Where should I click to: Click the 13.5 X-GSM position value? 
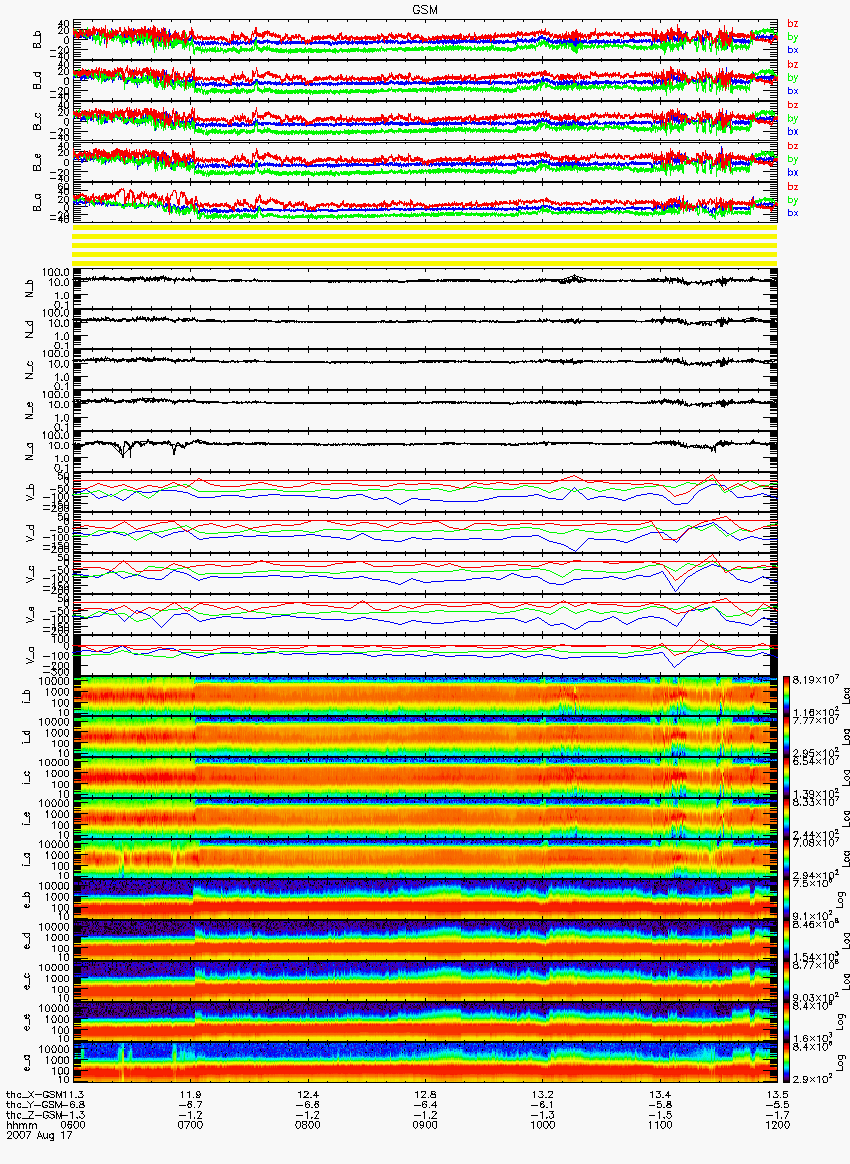coord(777,1094)
